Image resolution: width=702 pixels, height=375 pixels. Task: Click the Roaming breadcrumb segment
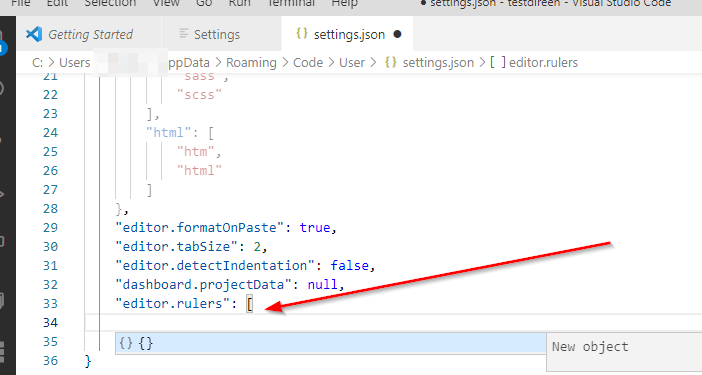pos(251,63)
